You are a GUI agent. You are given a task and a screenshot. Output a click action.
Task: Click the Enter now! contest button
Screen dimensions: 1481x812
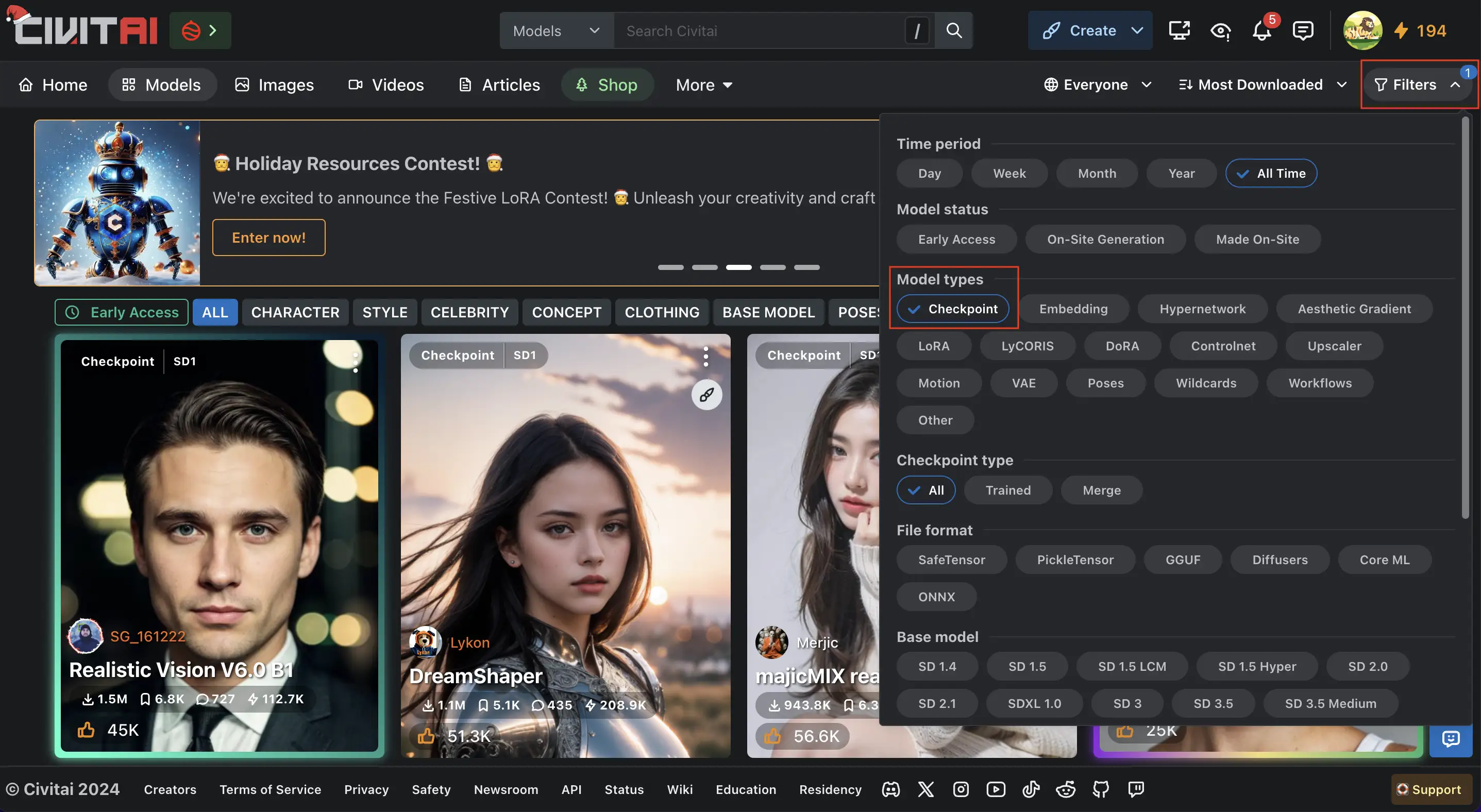point(268,238)
